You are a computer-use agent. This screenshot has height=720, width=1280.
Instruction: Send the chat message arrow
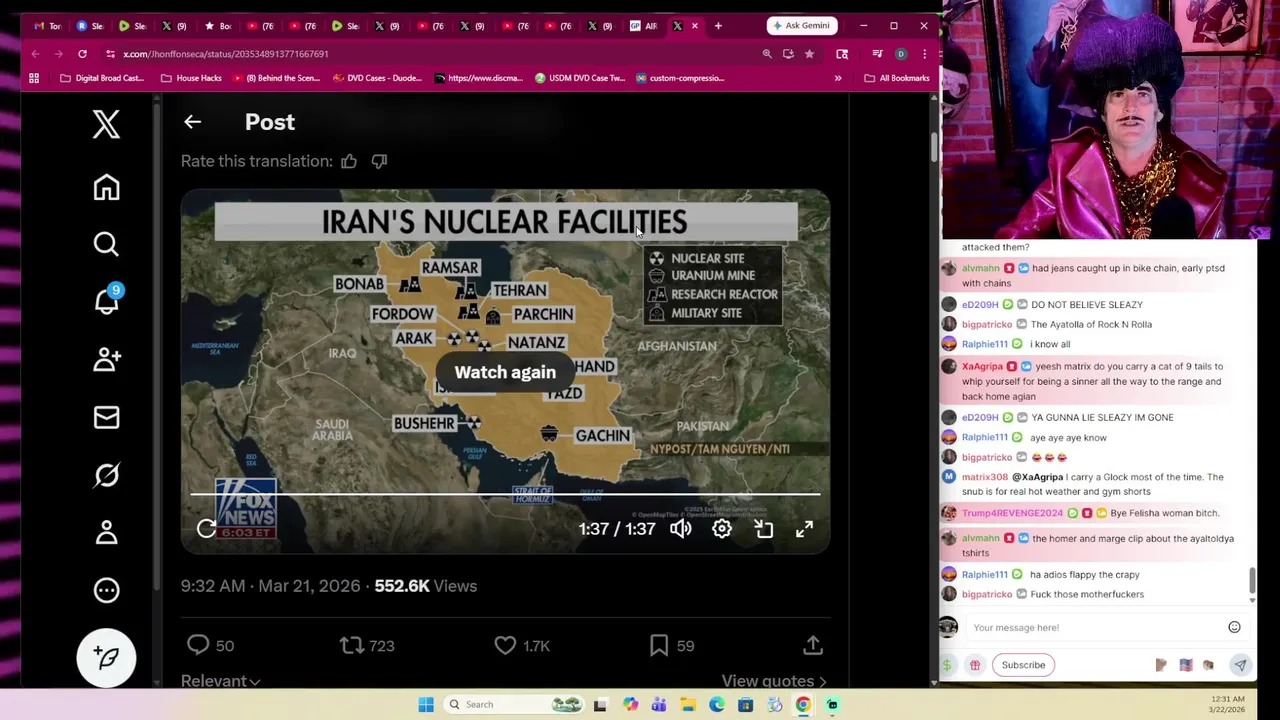[1240, 665]
